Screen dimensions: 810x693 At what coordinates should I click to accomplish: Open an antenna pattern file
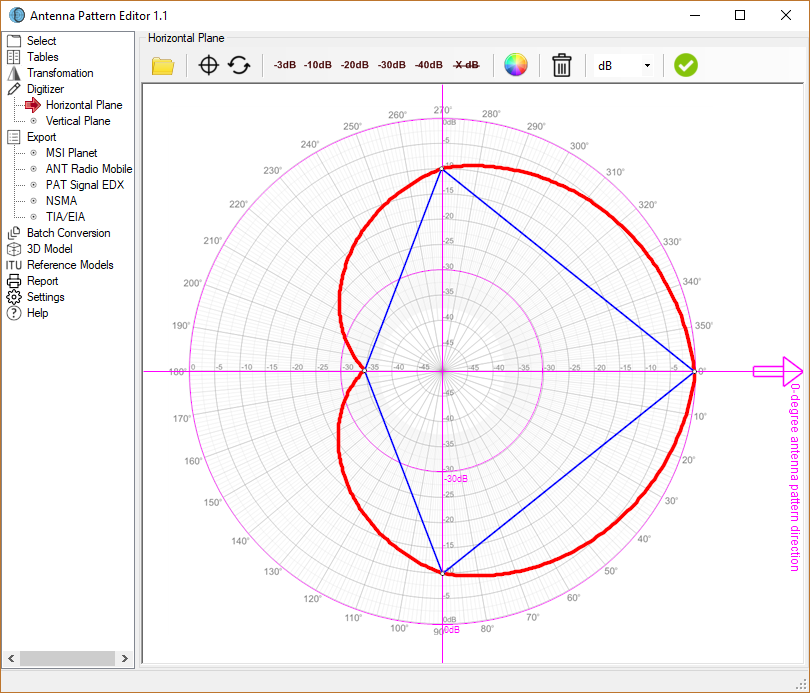coord(163,65)
